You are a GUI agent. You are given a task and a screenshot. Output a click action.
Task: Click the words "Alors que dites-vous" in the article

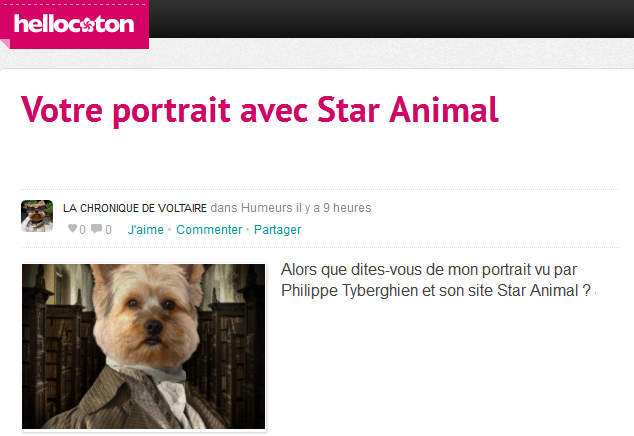[351, 270]
